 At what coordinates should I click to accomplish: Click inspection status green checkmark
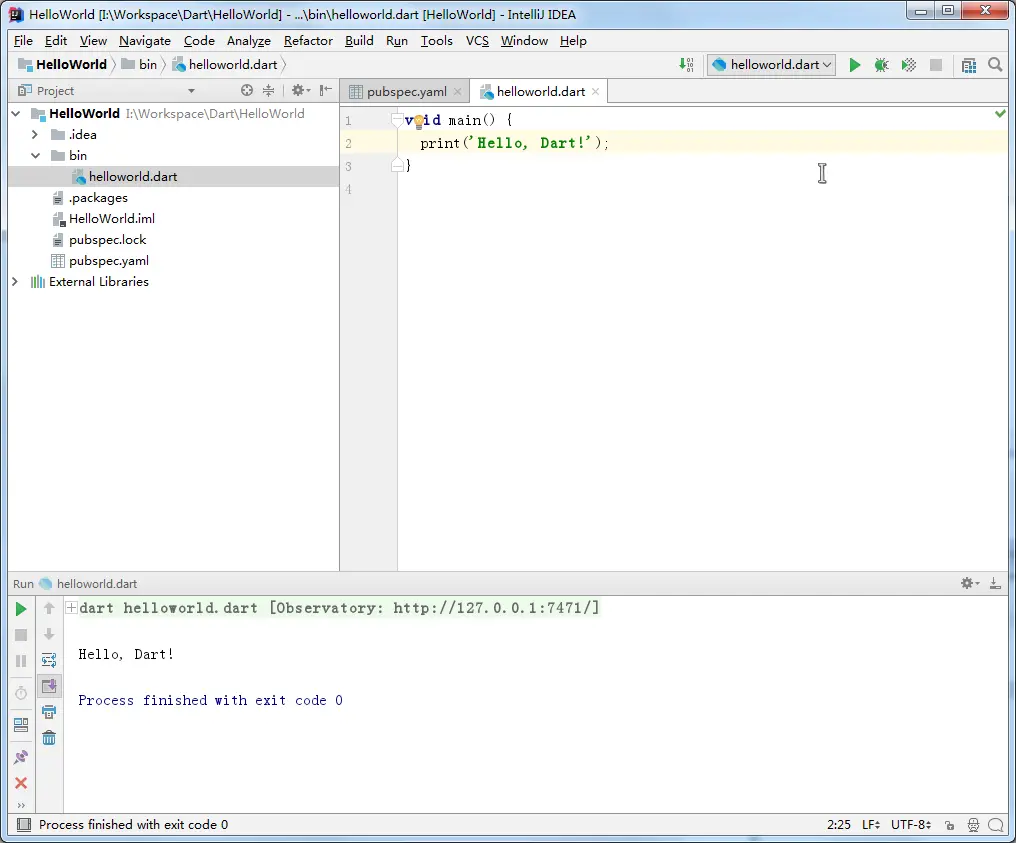point(1000,113)
